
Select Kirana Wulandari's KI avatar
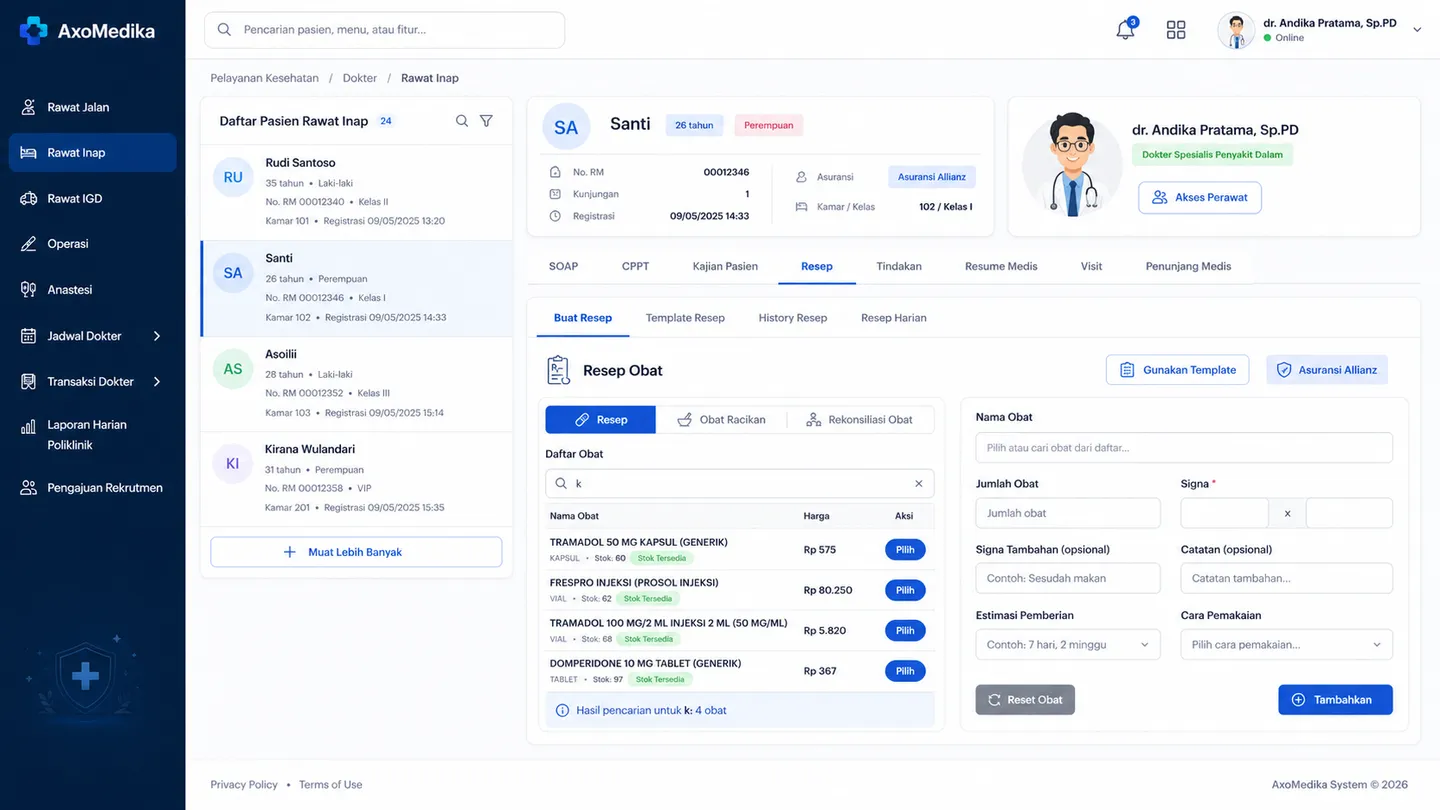[233, 464]
